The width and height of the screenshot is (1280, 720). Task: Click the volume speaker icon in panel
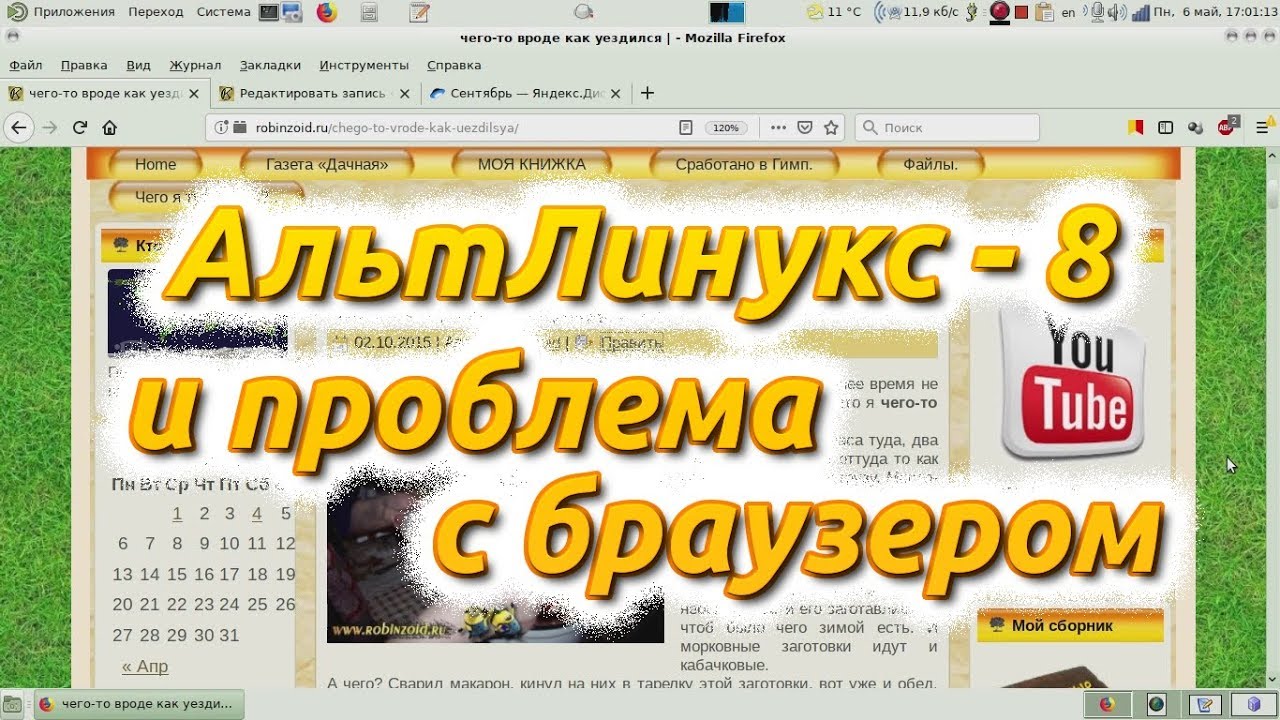coord(1115,13)
